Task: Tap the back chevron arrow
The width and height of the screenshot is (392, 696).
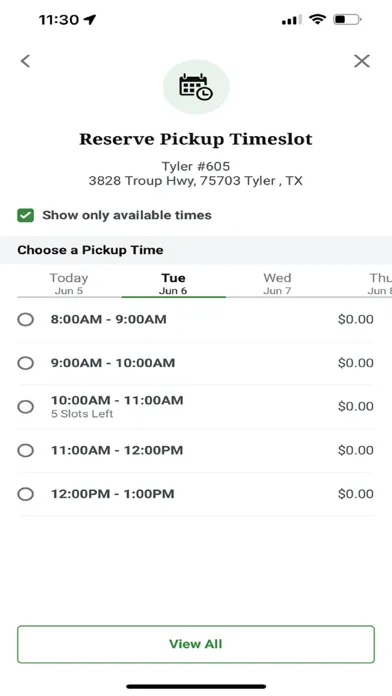Action: tap(25, 61)
